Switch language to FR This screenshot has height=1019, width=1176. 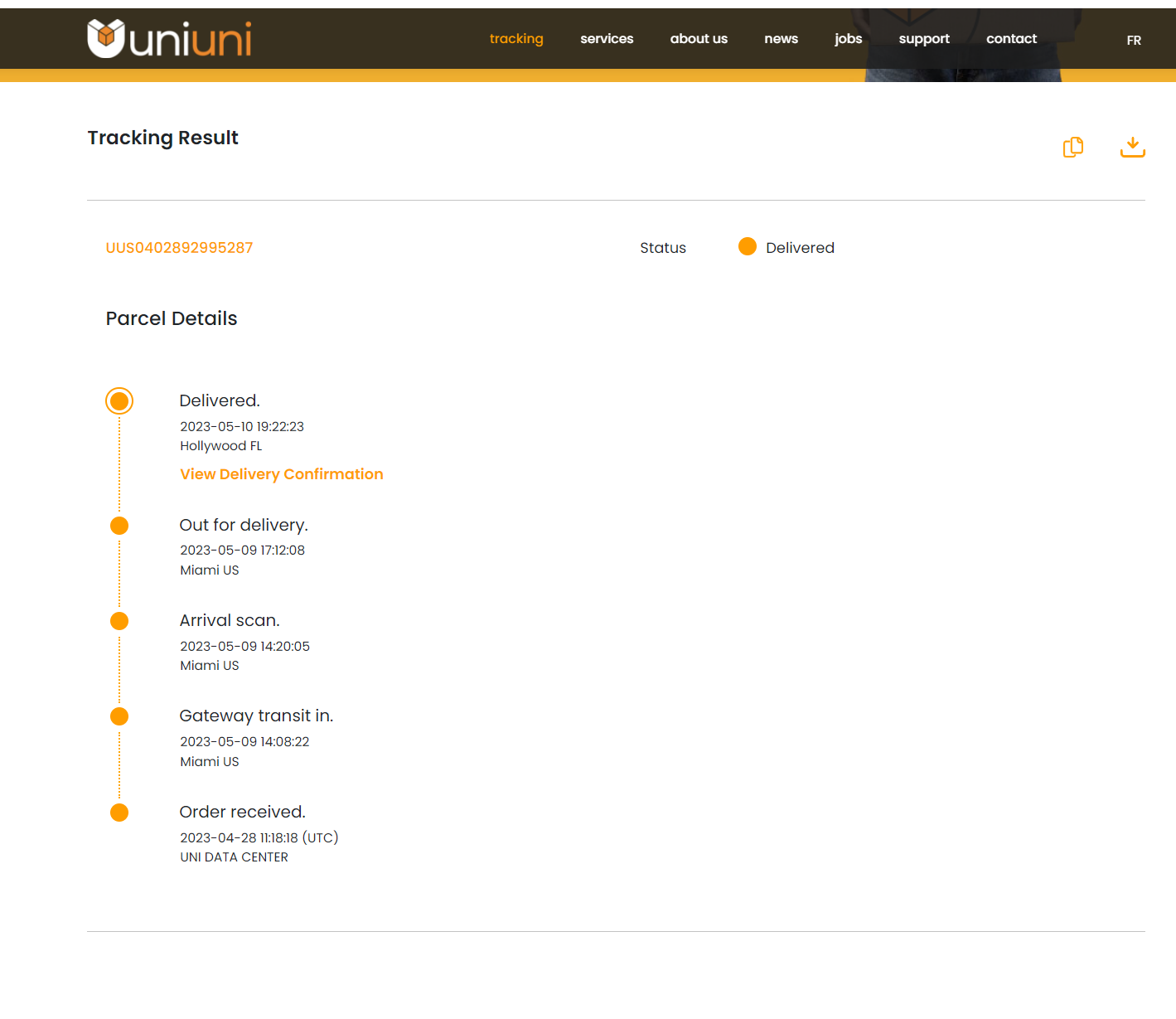tap(1133, 41)
